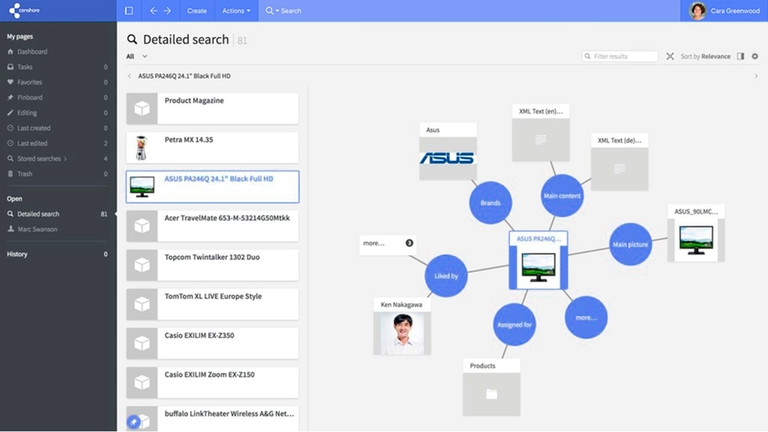Go forward with the right arrow
768x432 pixels.
point(167,10)
